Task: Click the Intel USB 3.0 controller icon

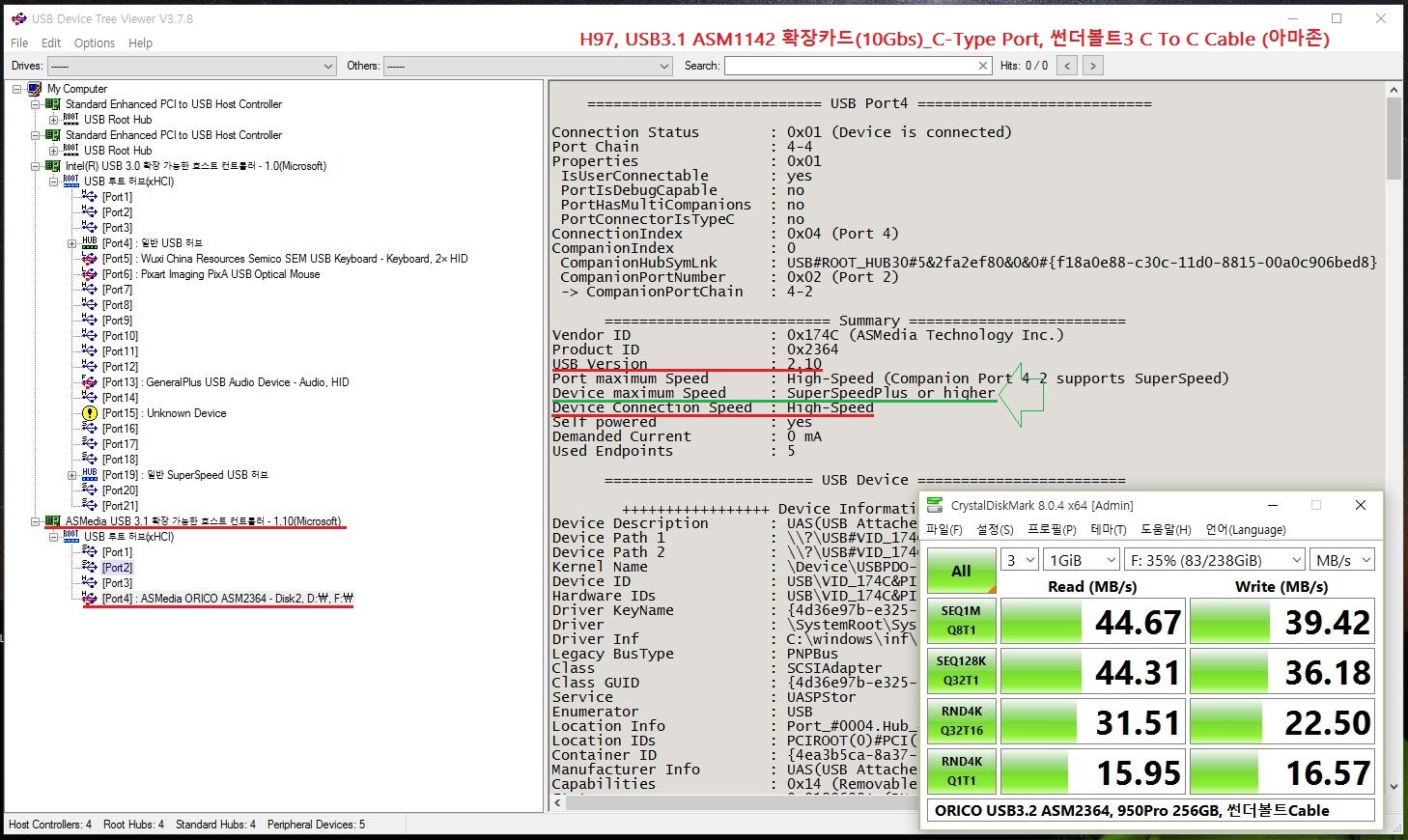Action: point(52,166)
